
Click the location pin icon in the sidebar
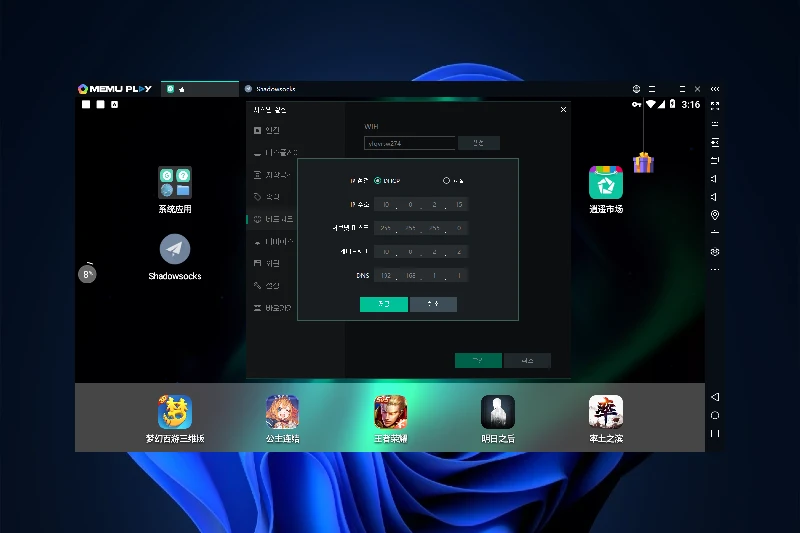tap(714, 215)
